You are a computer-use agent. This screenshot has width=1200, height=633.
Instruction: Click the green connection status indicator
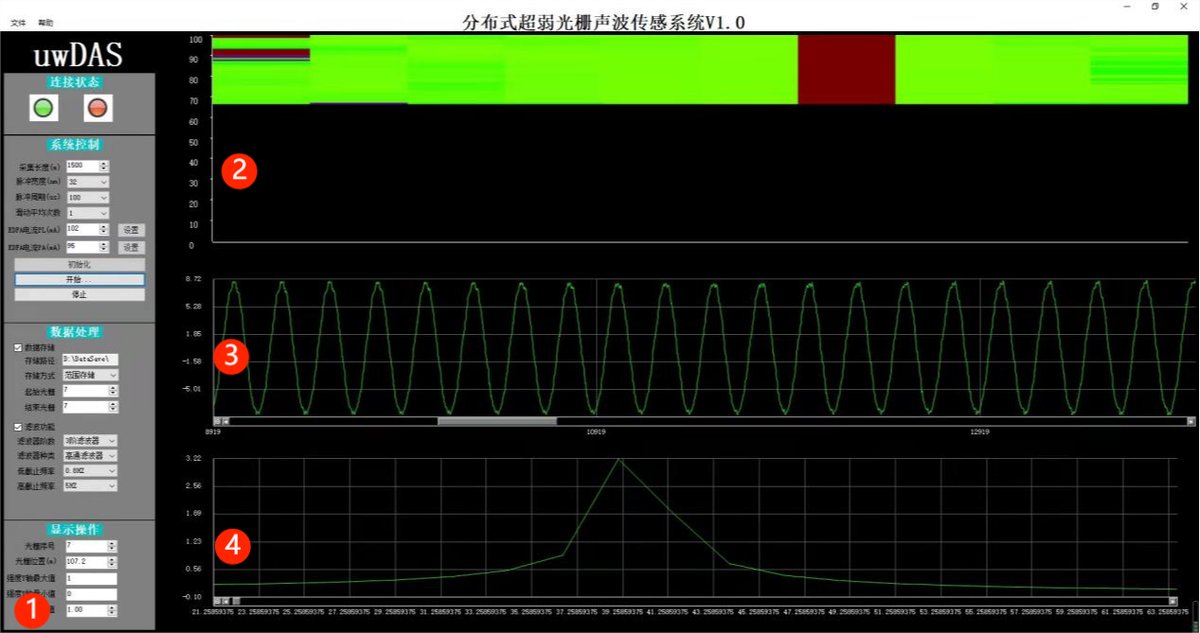pos(42,107)
